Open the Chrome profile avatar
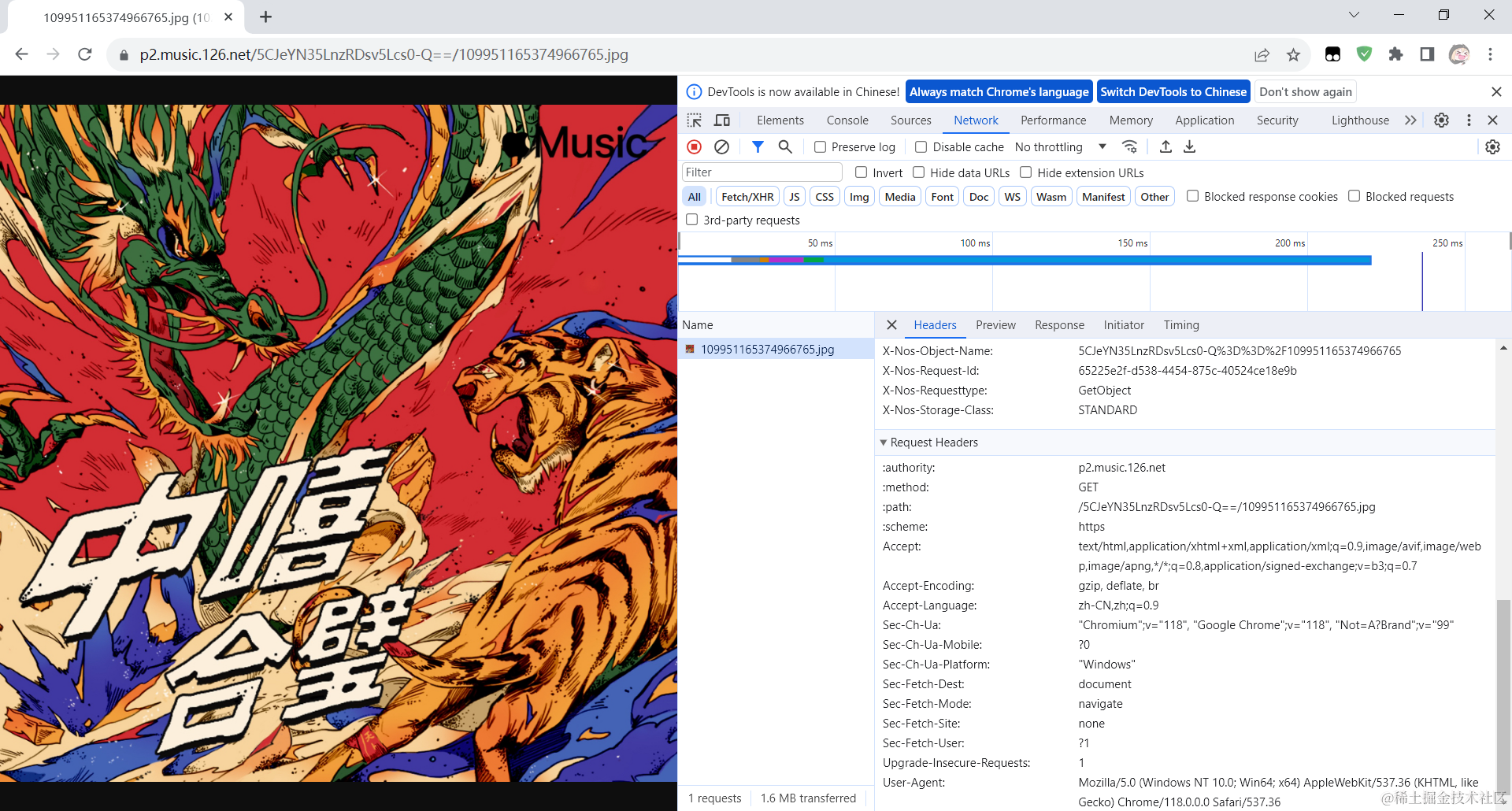The height and width of the screenshot is (811, 1512). coord(1458,54)
